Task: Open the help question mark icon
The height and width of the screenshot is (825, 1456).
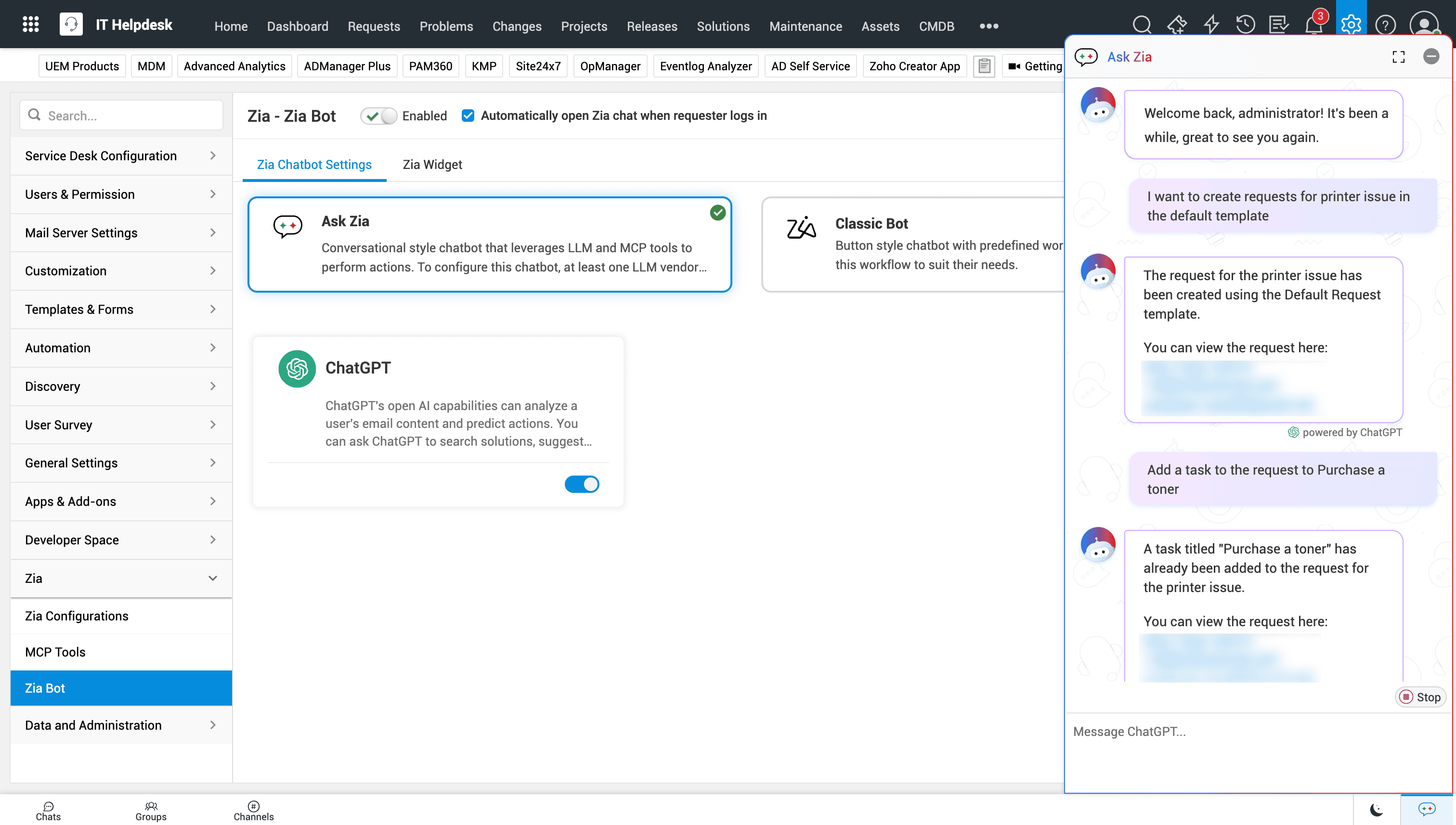Action: (x=1385, y=25)
